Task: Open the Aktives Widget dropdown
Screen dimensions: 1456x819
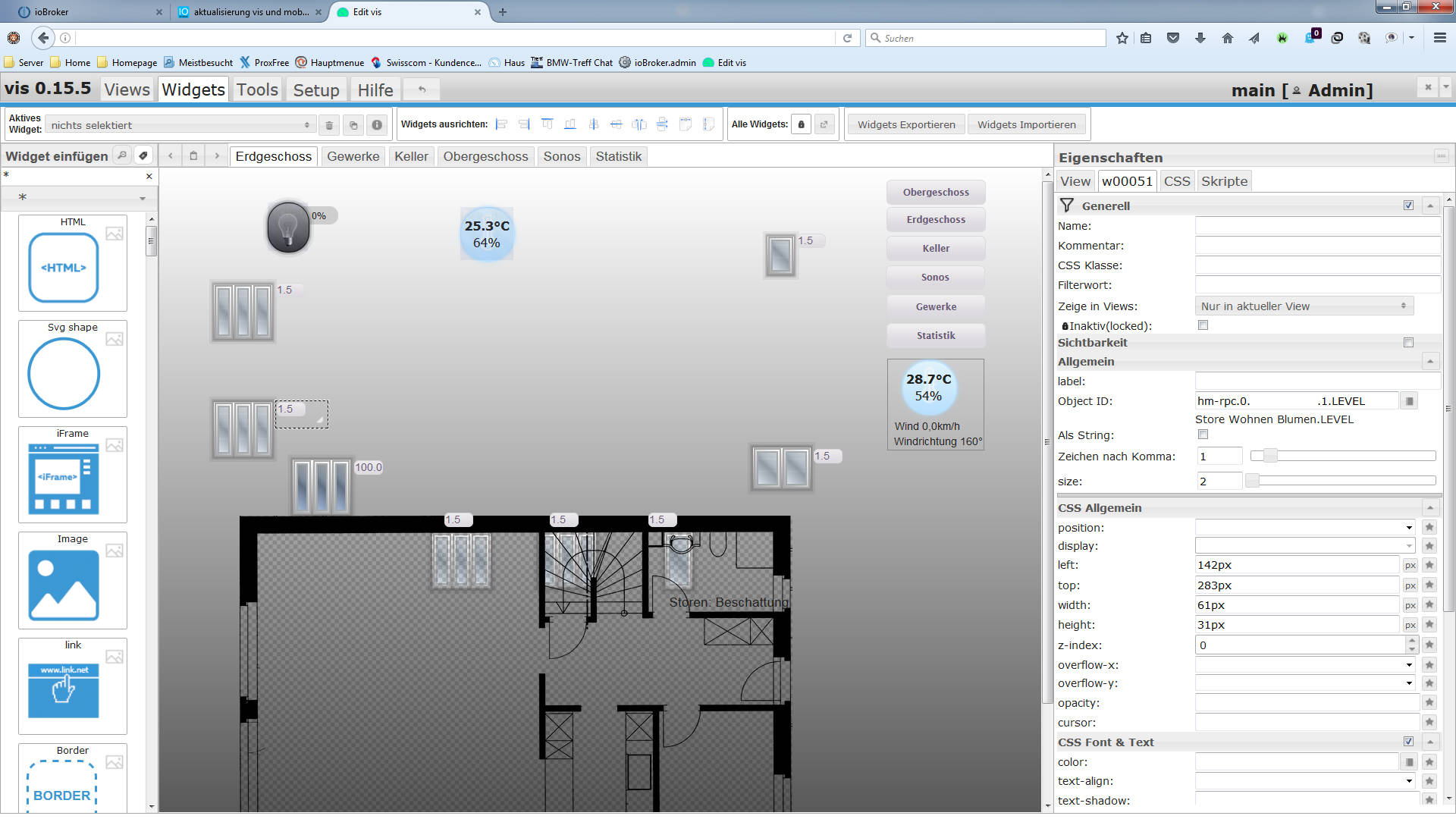Action: tap(180, 125)
